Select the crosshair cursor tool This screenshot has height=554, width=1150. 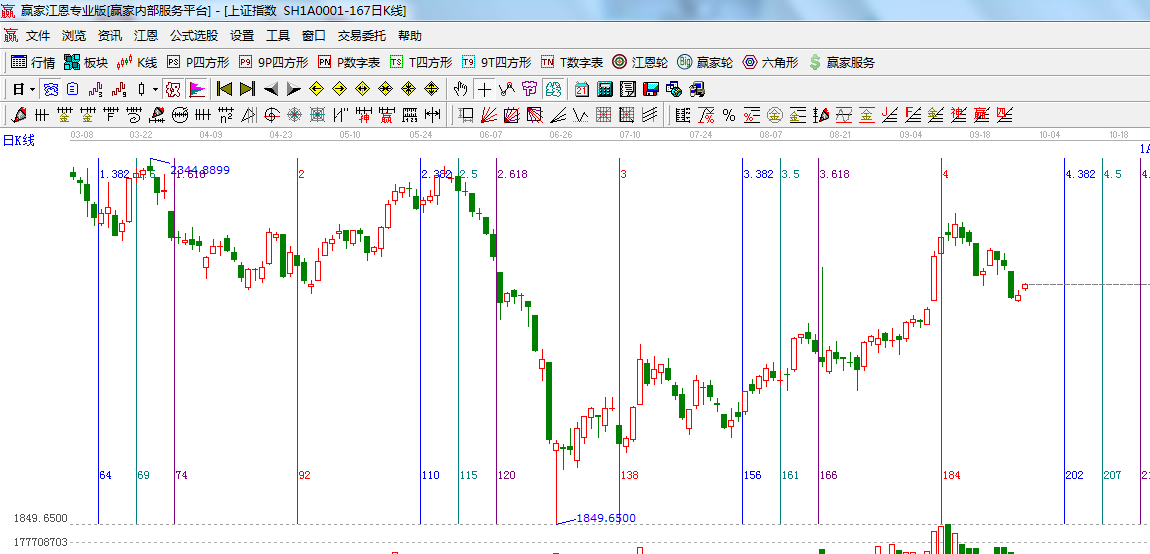pyautogui.click(x=484, y=89)
